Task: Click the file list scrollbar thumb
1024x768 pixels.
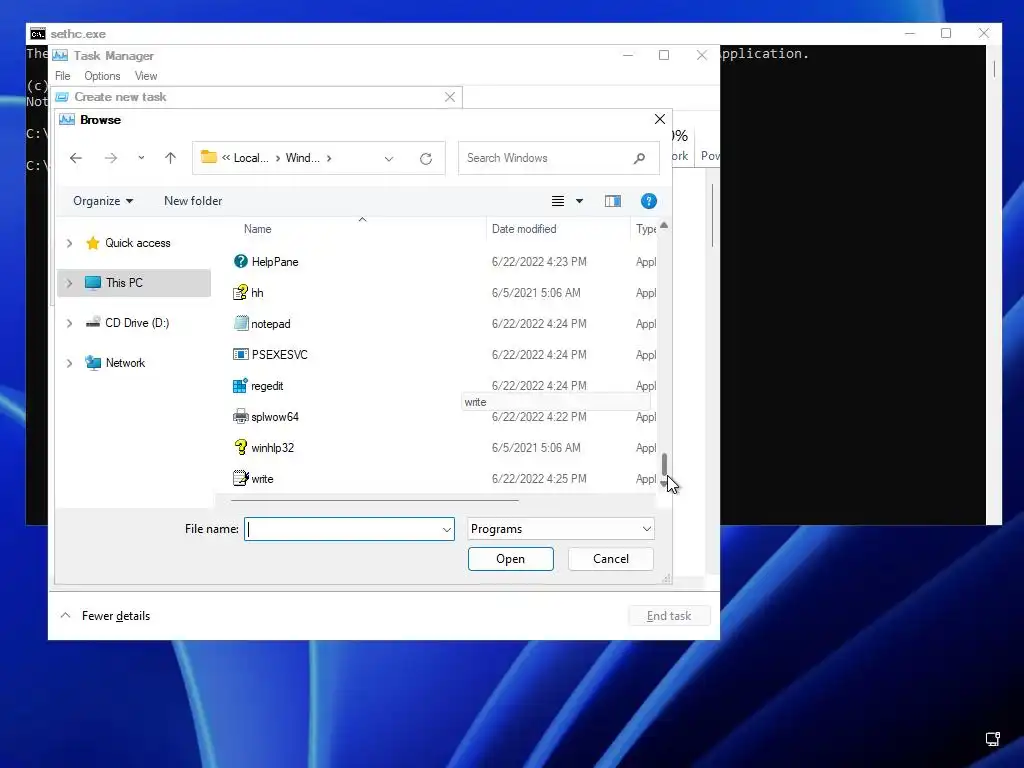Action: pyautogui.click(x=664, y=465)
